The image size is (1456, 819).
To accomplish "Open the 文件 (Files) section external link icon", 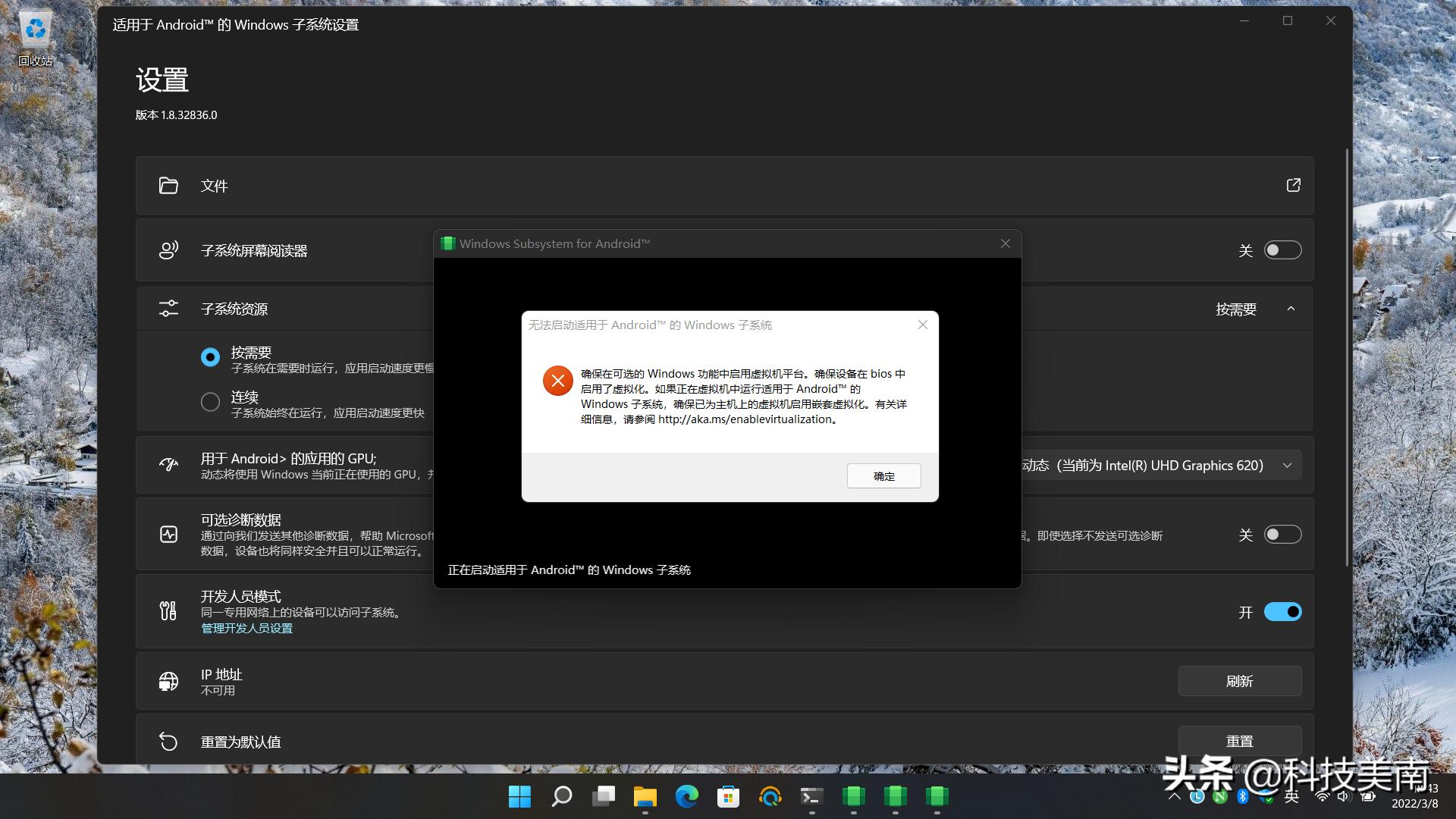I will (1293, 185).
